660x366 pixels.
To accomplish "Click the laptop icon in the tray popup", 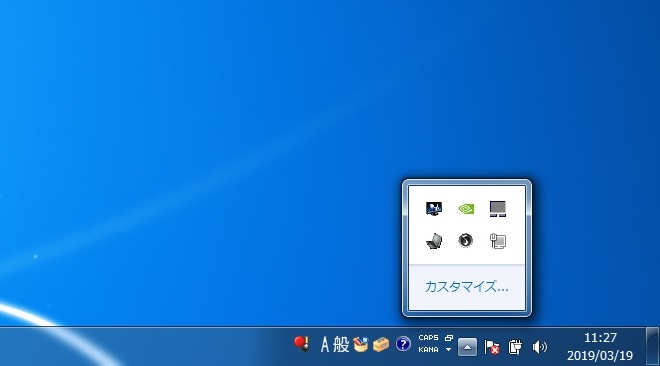I will [434, 241].
